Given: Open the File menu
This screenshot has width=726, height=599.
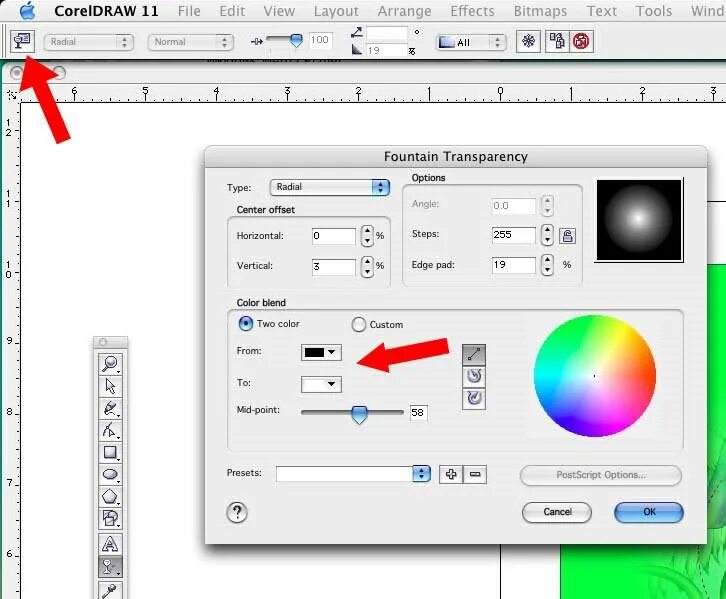Looking at the screenshot, I should click(x=189, y=11).
